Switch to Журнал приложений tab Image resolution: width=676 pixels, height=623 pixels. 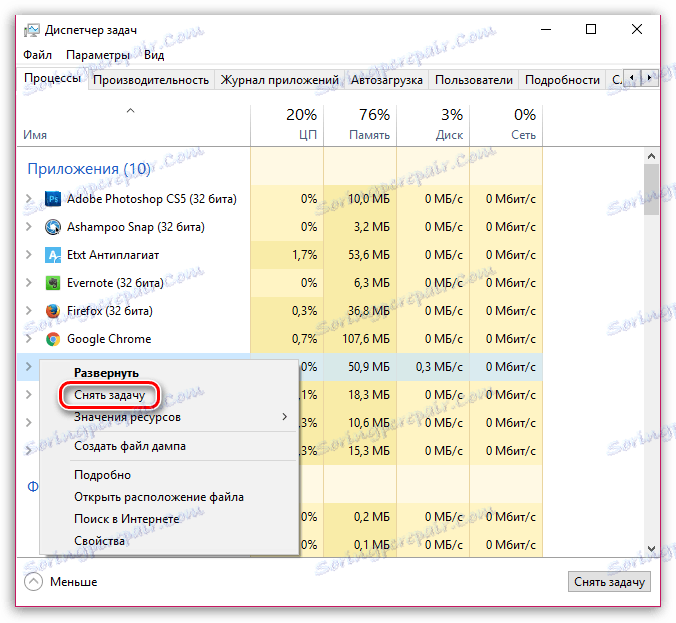(x=279, y=80)
